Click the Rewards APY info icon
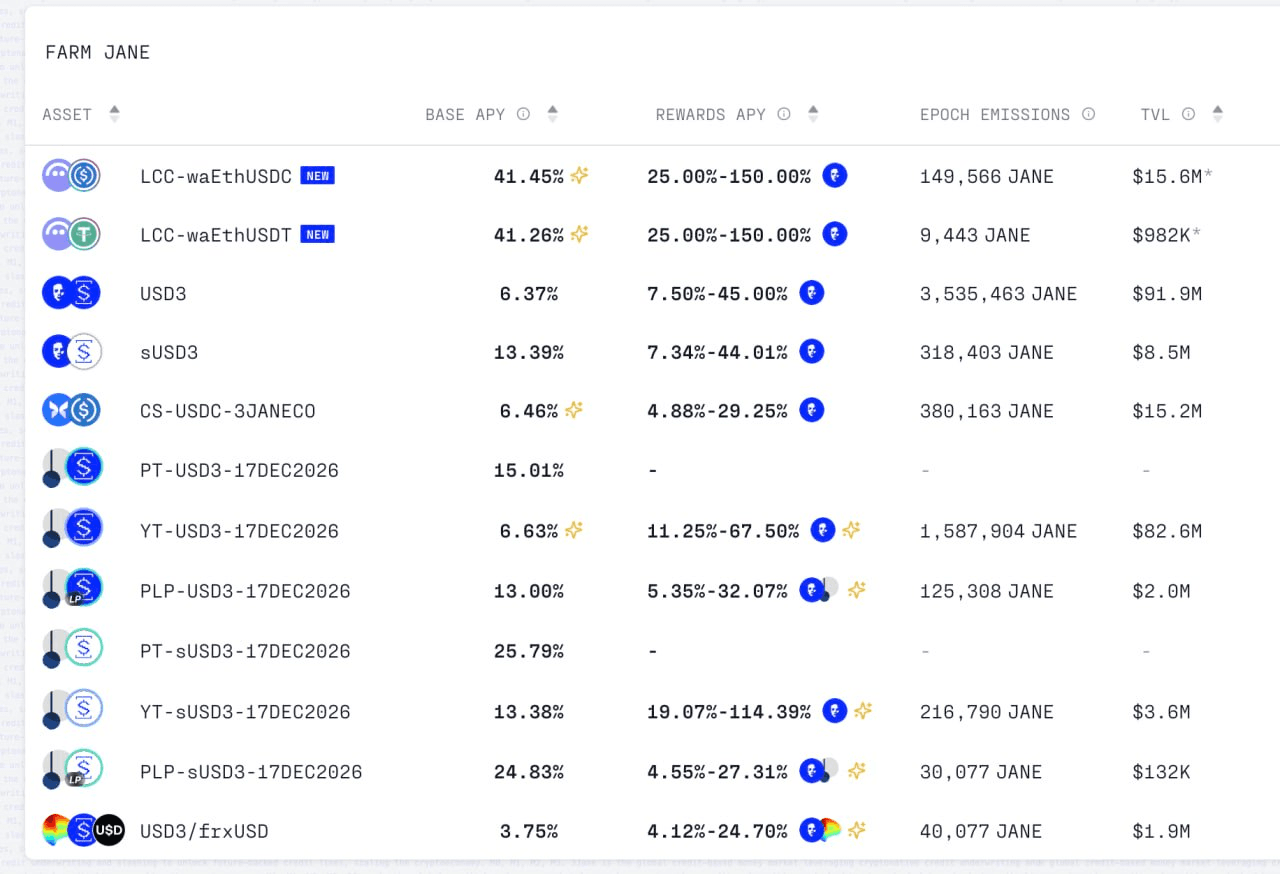Screen dimensions: 1280x874 (784, 115)
